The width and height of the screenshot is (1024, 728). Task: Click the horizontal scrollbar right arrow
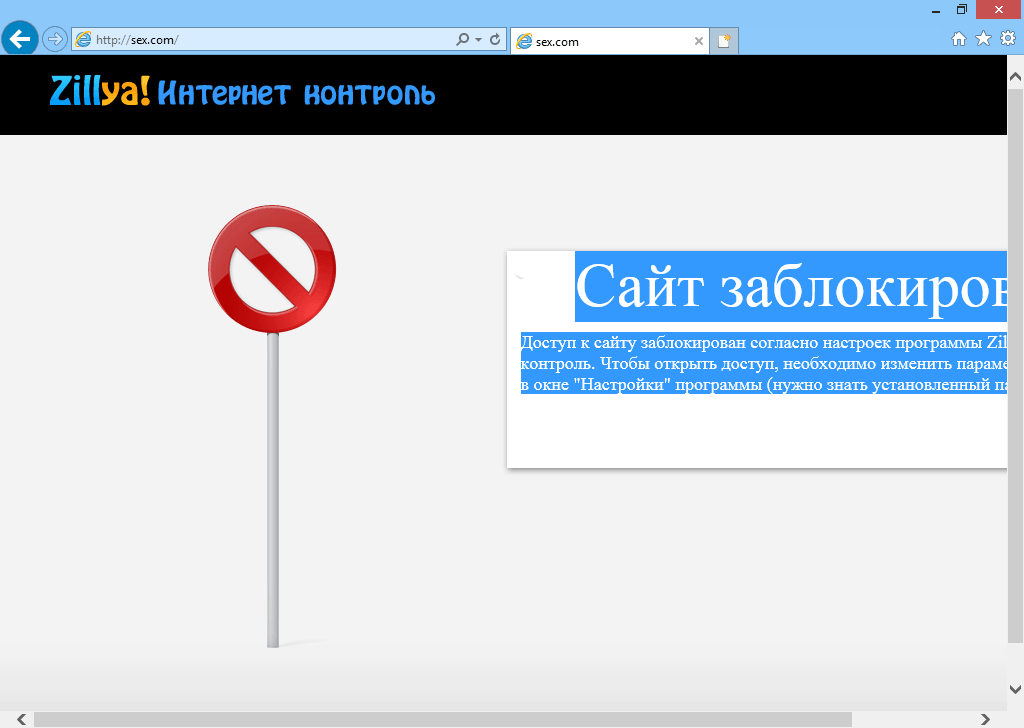985,720
